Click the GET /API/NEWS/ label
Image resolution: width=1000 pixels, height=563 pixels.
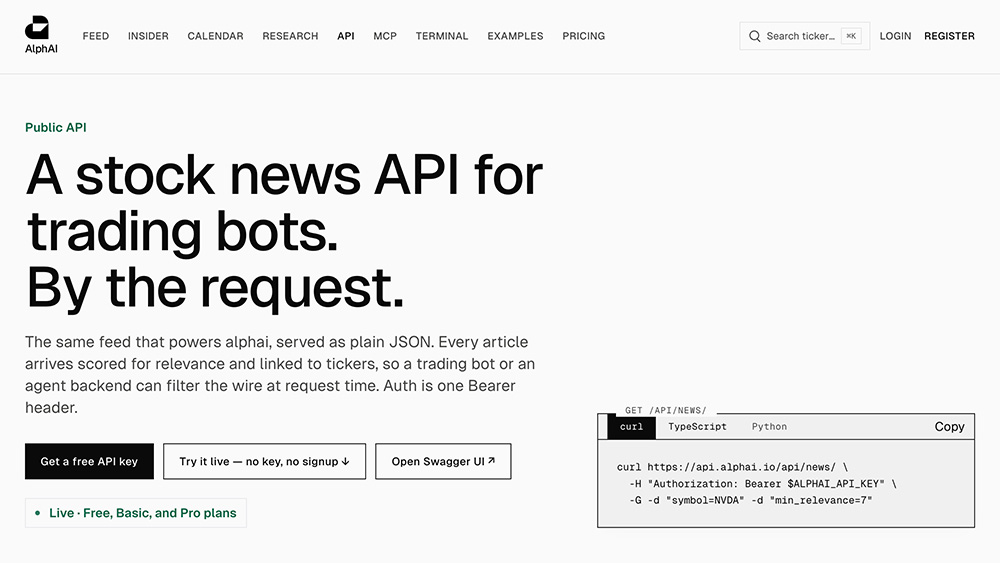(665, 410)
